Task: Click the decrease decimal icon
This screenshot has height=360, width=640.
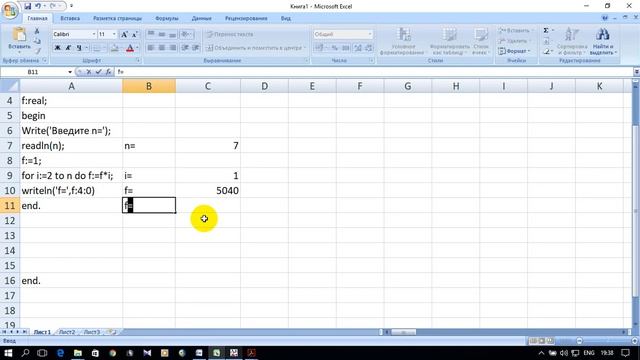Action: 369,48
